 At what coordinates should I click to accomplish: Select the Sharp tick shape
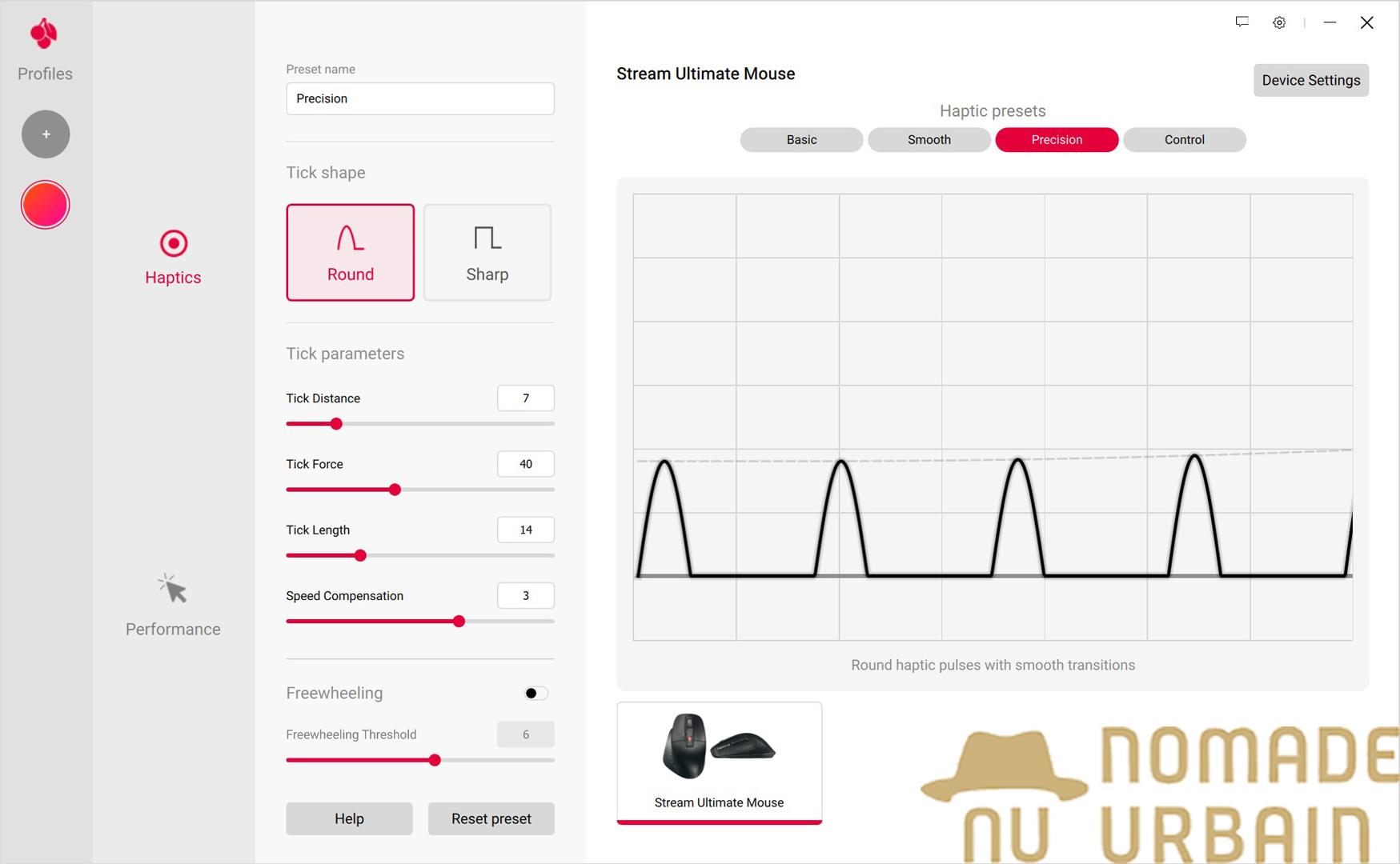point(487,253)
